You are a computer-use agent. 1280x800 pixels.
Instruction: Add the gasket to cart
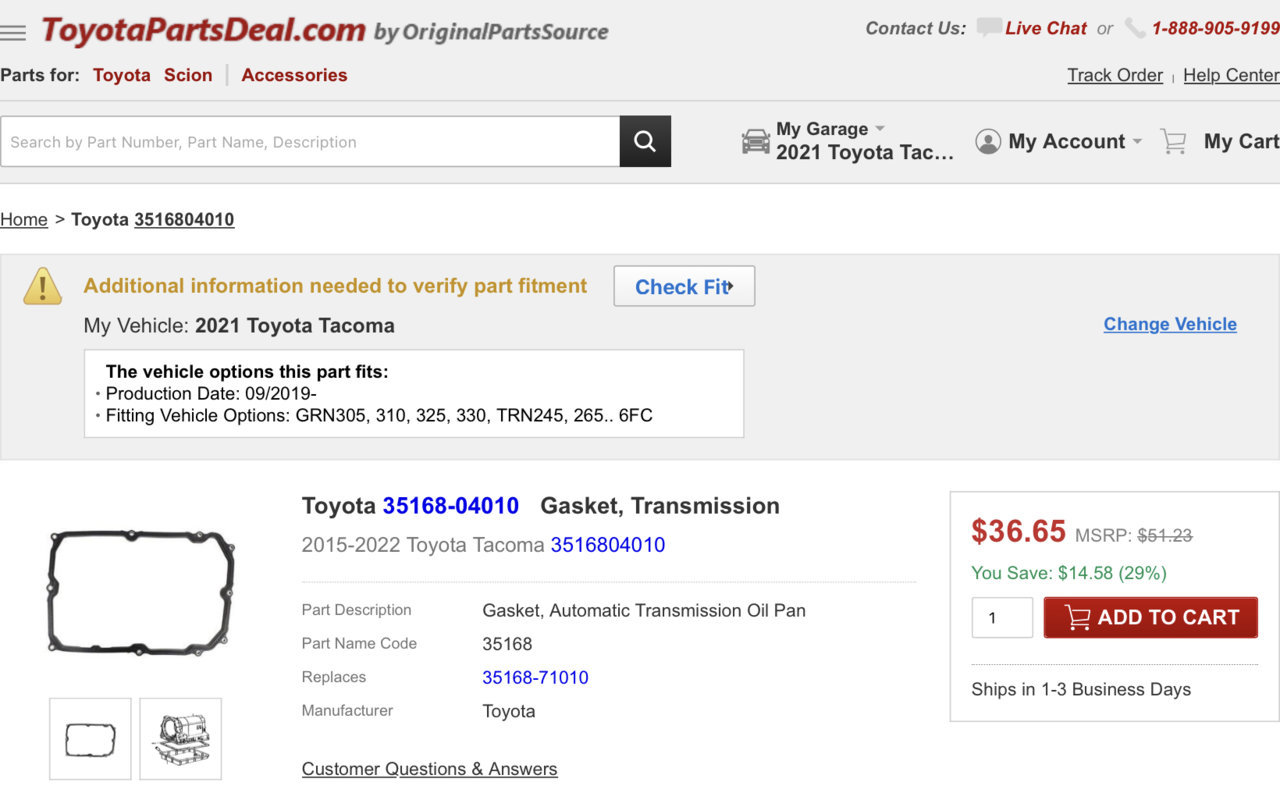tap(1151, 618)
